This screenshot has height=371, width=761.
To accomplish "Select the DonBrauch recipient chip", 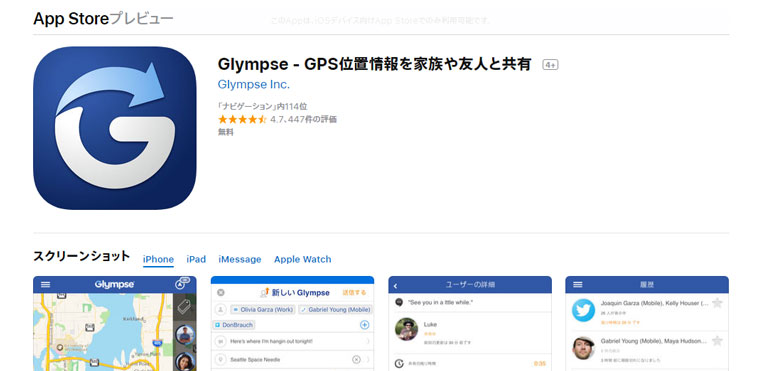I will click(x=233, y=325).
